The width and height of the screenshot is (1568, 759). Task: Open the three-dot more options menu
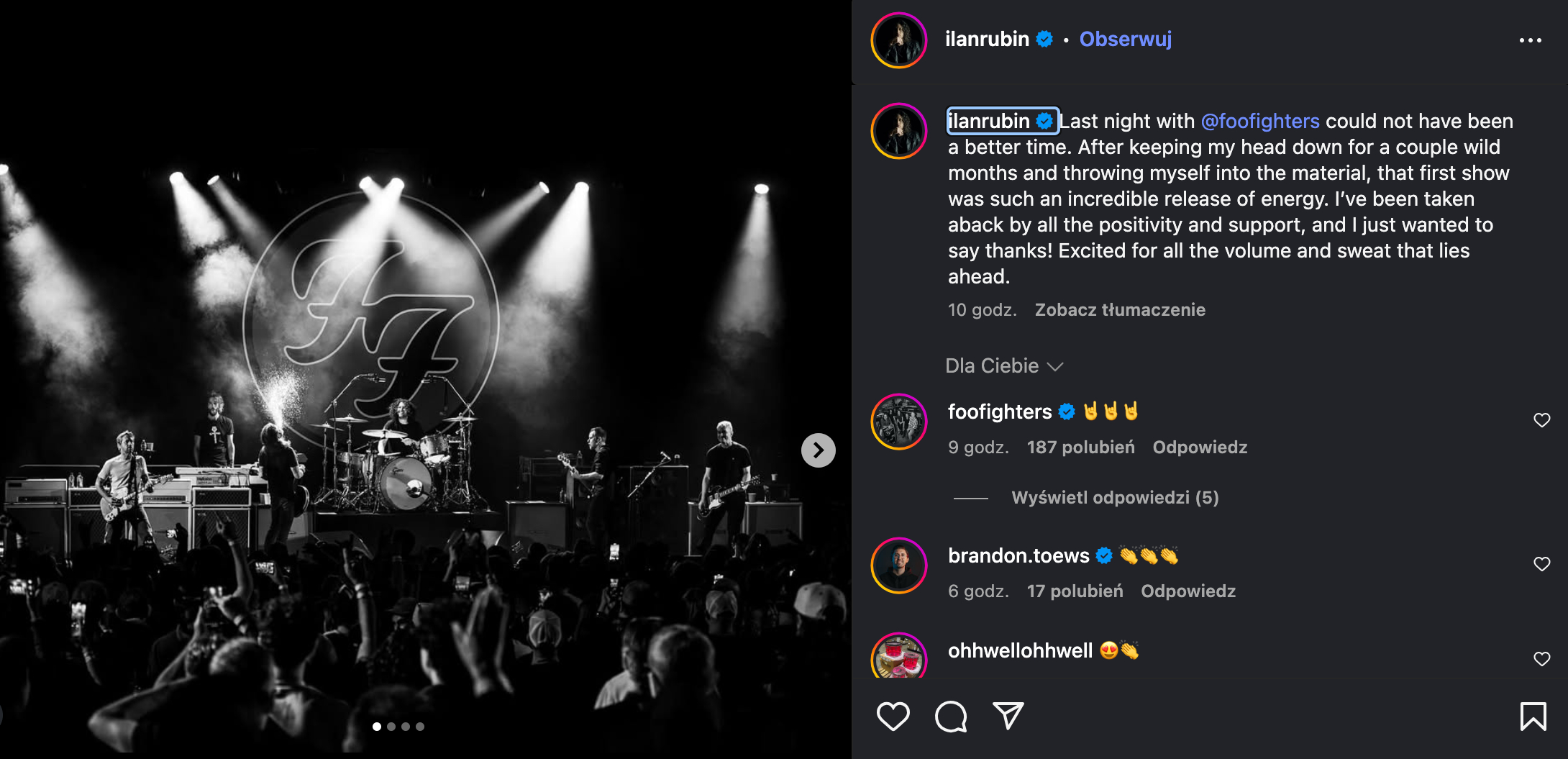click(x=1530, y=40)
